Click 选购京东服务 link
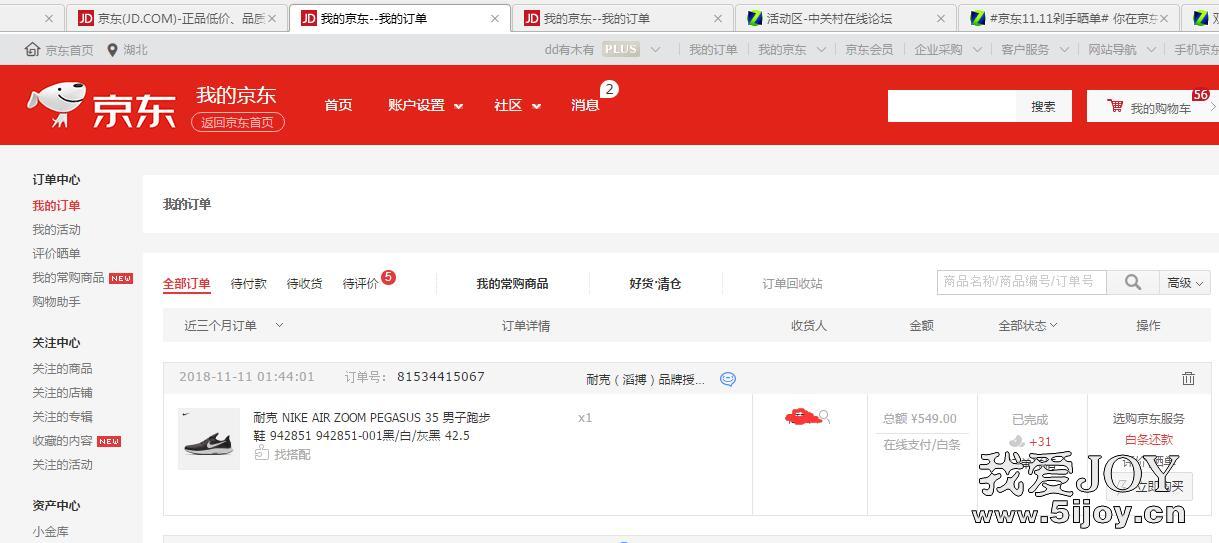The width and height of the screenshot is (1219, 543). [x=1149, y=418]
